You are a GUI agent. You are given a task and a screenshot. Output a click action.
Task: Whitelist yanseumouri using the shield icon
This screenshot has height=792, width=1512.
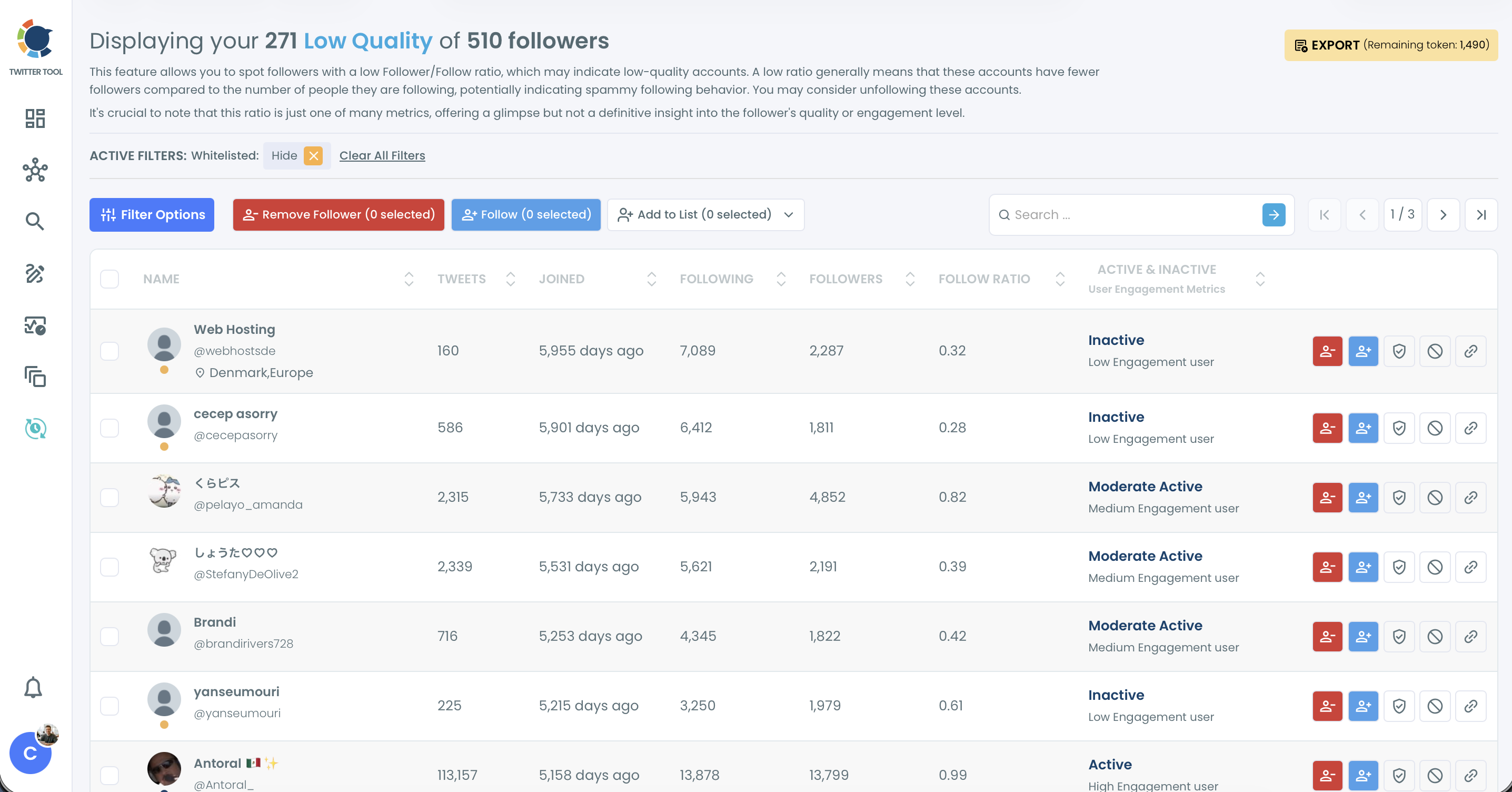pos(1399,706)
